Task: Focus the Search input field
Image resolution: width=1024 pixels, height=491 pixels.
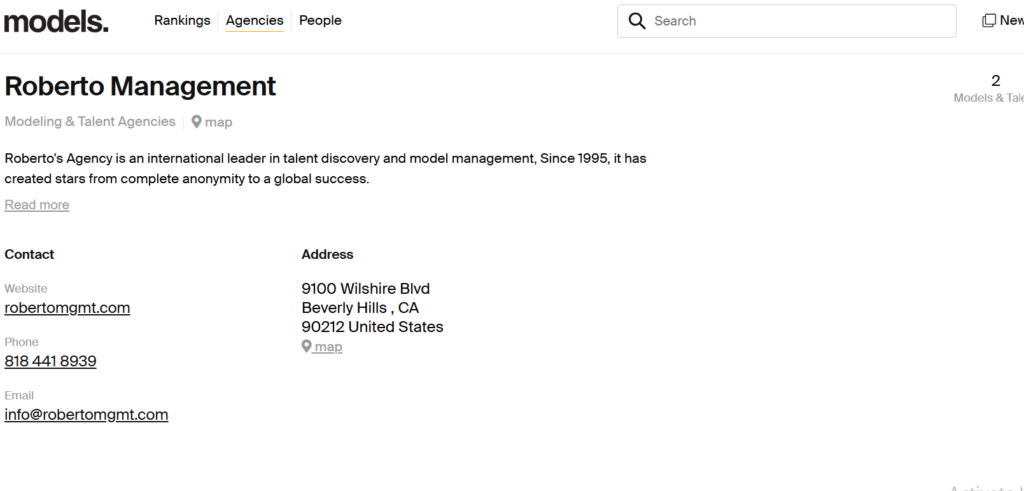Action: click(800, 21)
